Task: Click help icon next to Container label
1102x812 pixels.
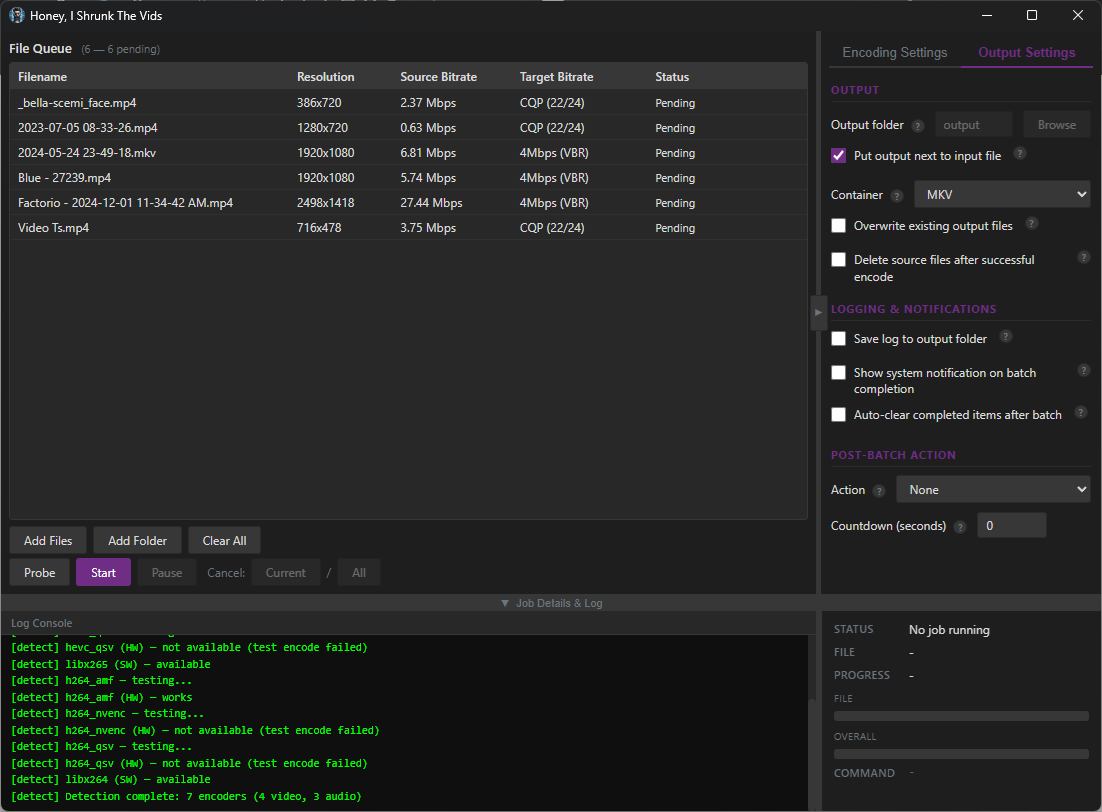Action: click(896, 196)
